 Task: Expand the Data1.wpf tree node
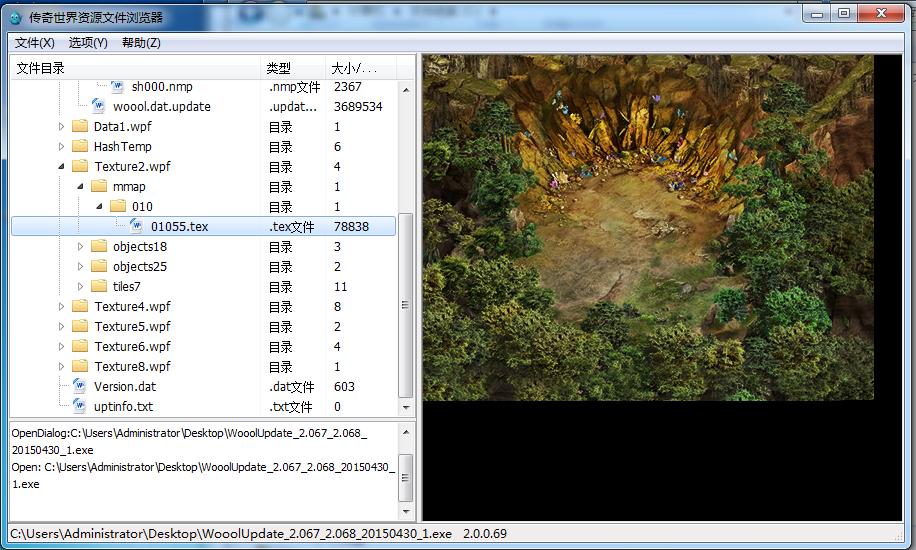coord(61,126)
